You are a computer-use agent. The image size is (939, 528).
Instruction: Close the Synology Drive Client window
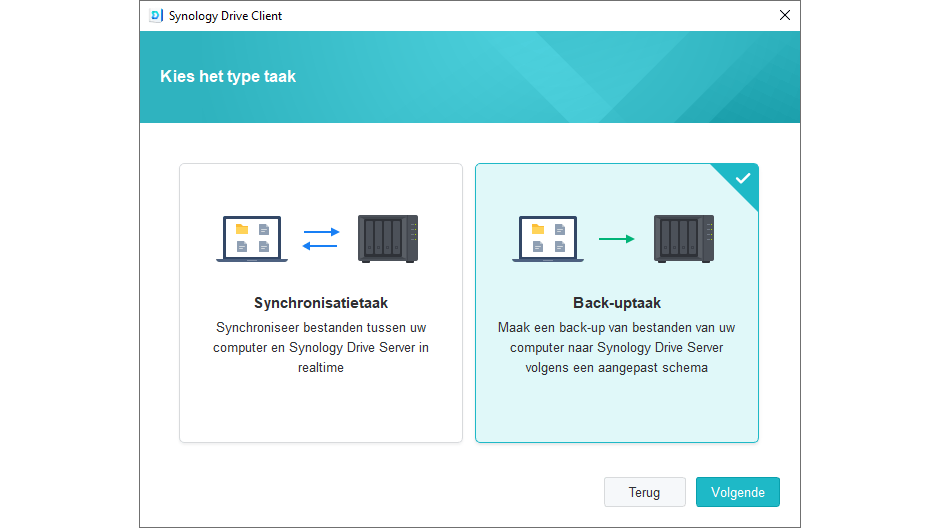pyautogui.click(x=784, y=16)
